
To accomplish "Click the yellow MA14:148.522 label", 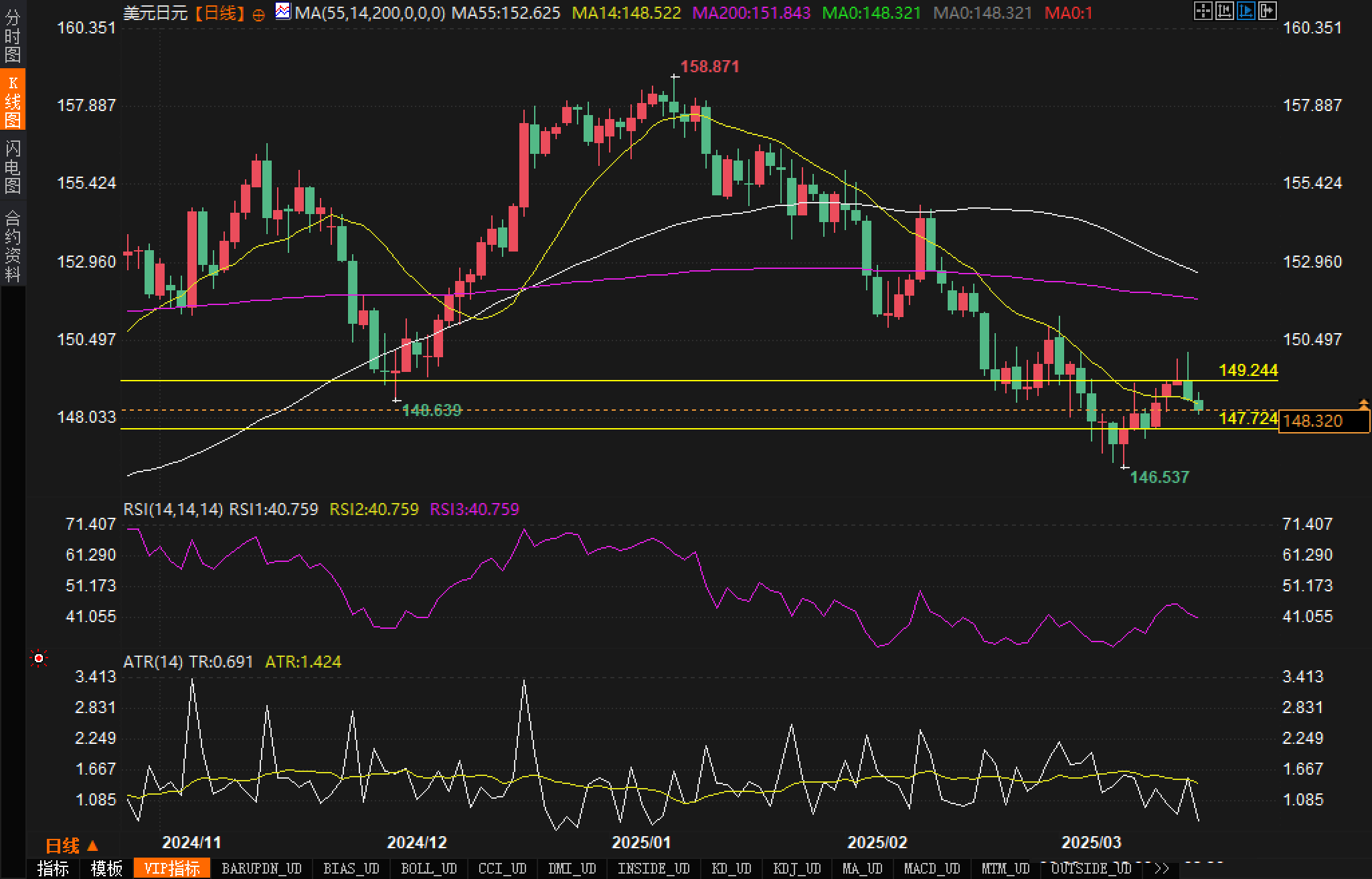I will click(x=626, y=13).
